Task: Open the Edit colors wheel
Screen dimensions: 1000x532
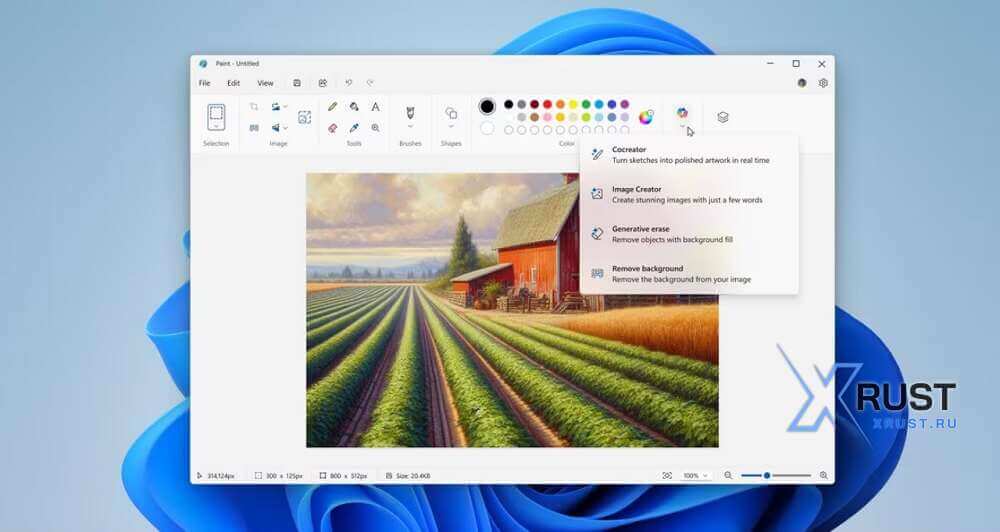Action: [x=646, y=117]
